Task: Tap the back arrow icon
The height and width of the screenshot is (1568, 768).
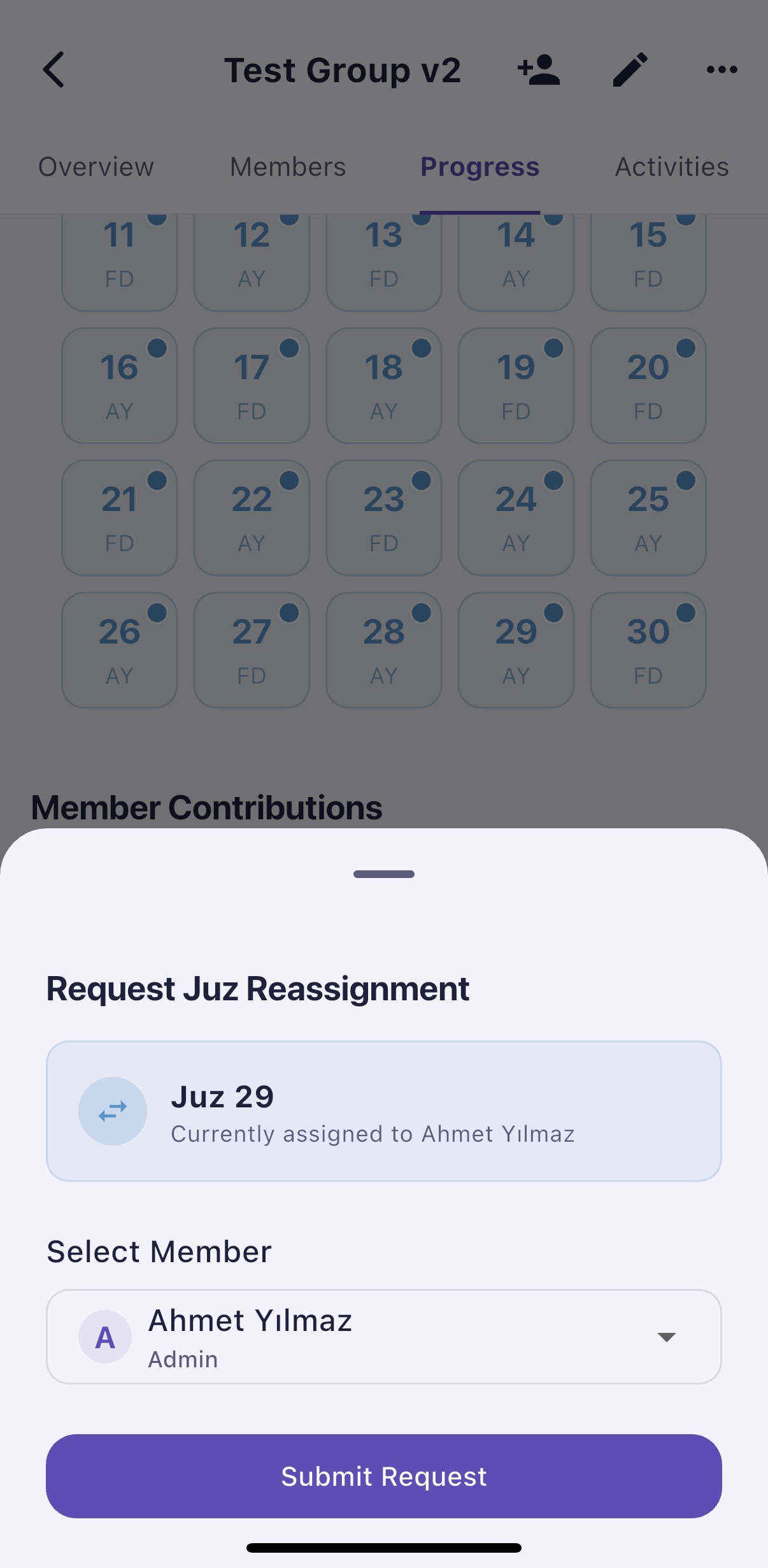Action: [54, 69]
